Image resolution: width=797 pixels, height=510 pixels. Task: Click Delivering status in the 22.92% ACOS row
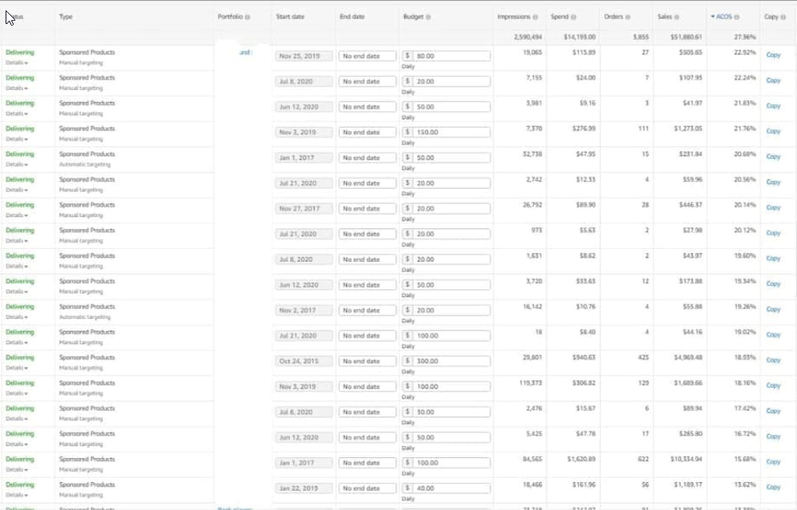(x=20, y=52)
